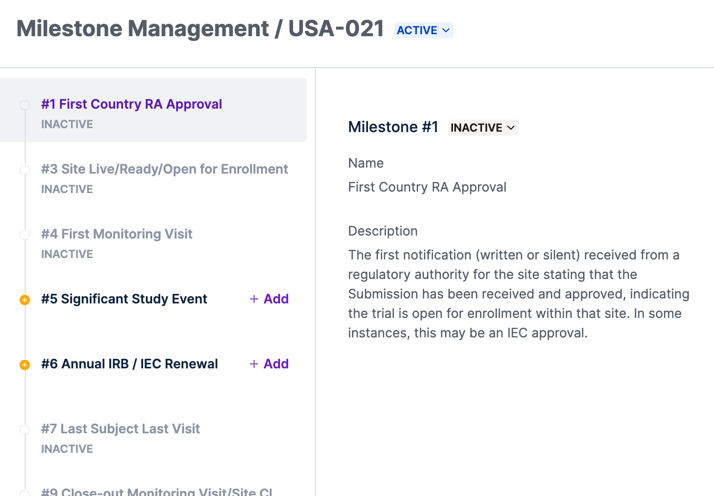Click the timeline circle beside milestone #3

coord(25,170)
